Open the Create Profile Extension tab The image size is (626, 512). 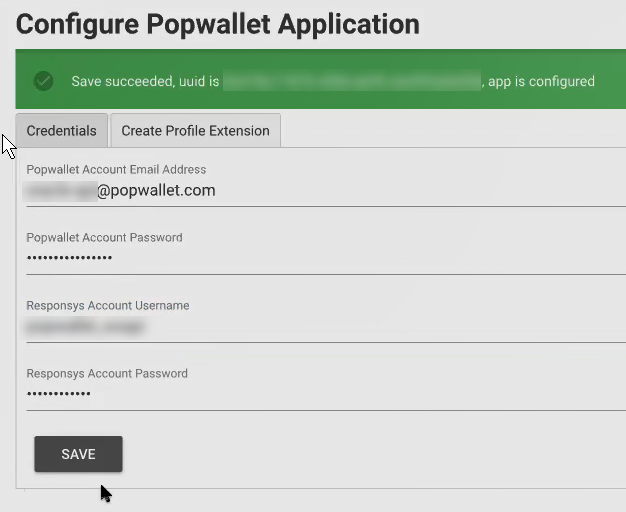click(x=195, y=131)
